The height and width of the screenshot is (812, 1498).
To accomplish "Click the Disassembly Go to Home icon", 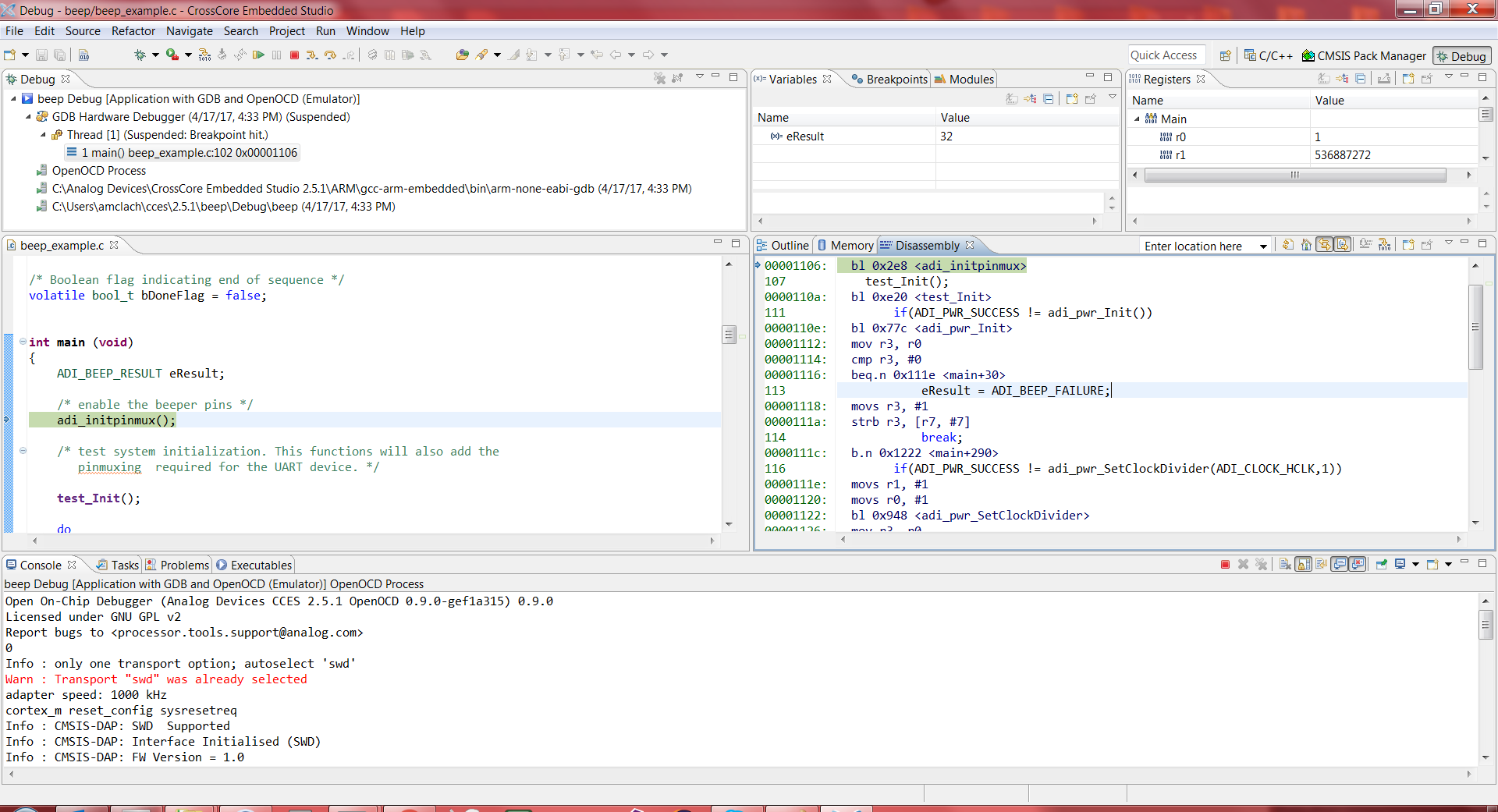I will (x=1306, y=245).
